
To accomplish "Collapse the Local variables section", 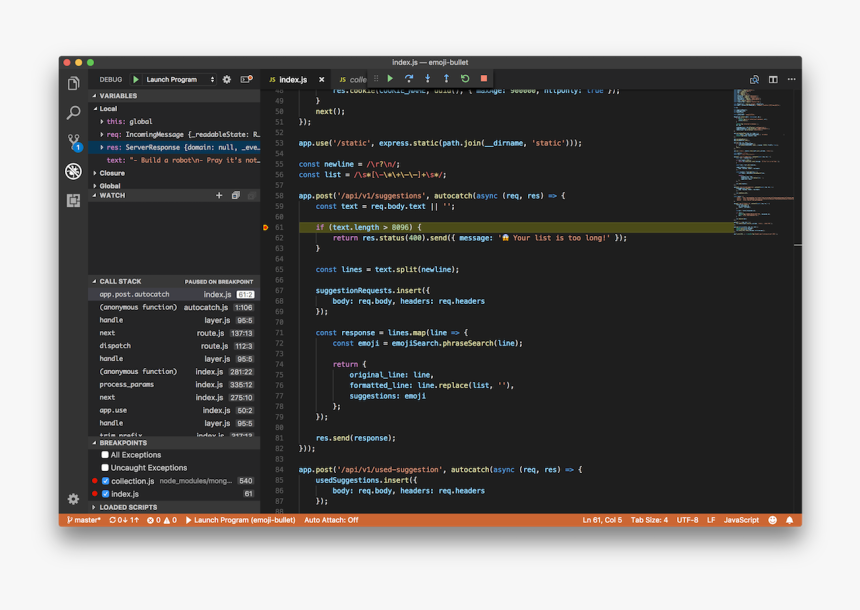I will (98, 107).
